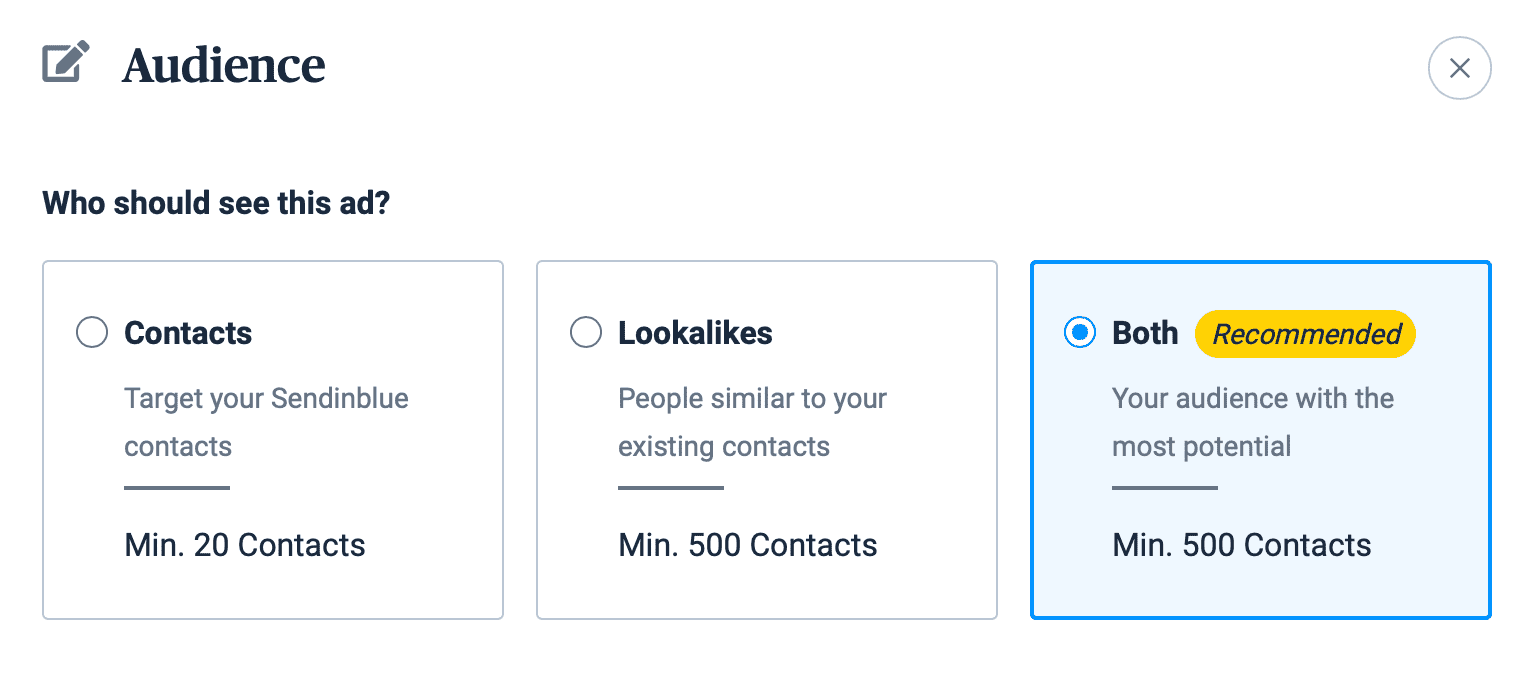The image size is (1536, 674).
Task: Click the Contacts audience card
Action: pyautogui.click(x=272, y=440)
